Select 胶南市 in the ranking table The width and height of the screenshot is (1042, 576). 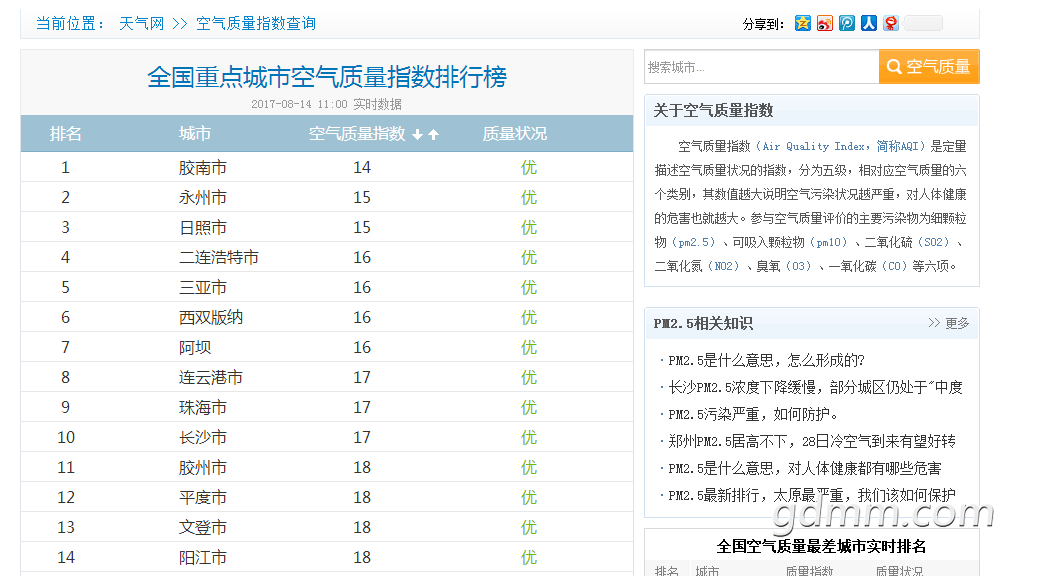click(203, 167)
